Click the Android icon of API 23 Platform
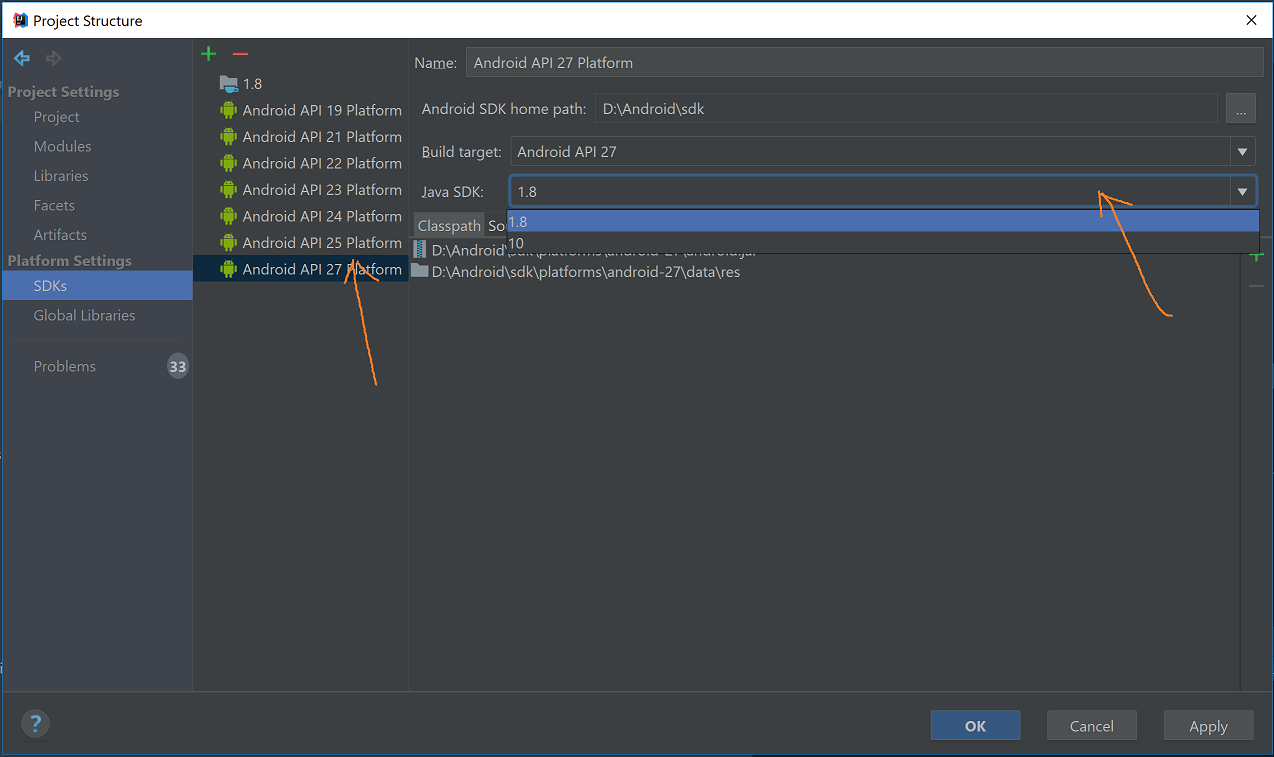Viewport: 1274px width, 757px height. (228, 190)
